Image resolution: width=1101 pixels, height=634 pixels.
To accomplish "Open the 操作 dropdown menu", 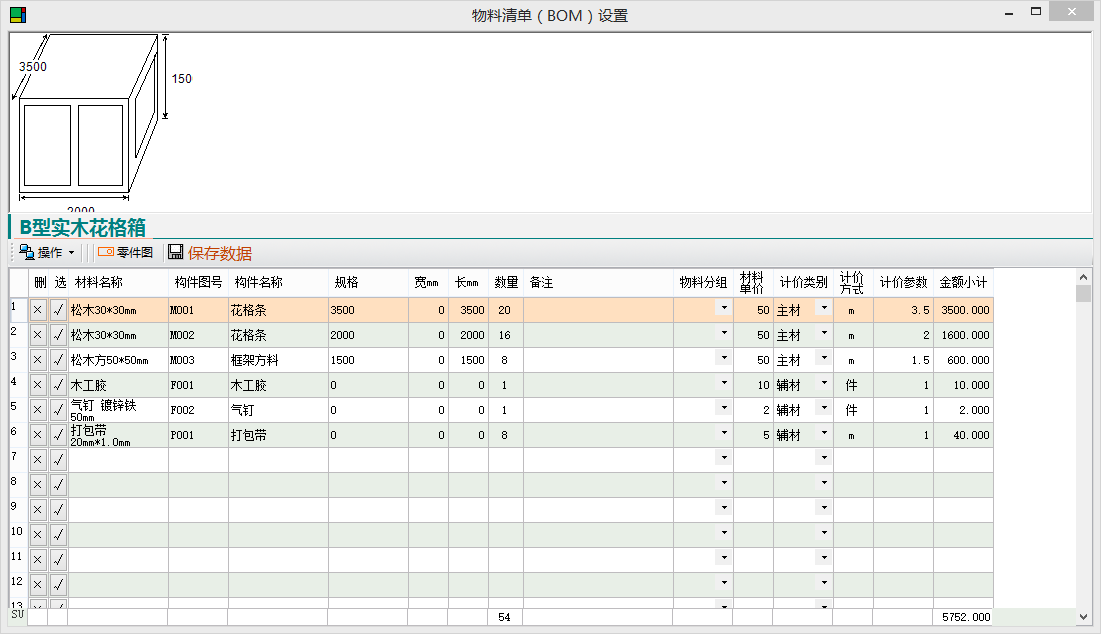I will click(47, 253).
